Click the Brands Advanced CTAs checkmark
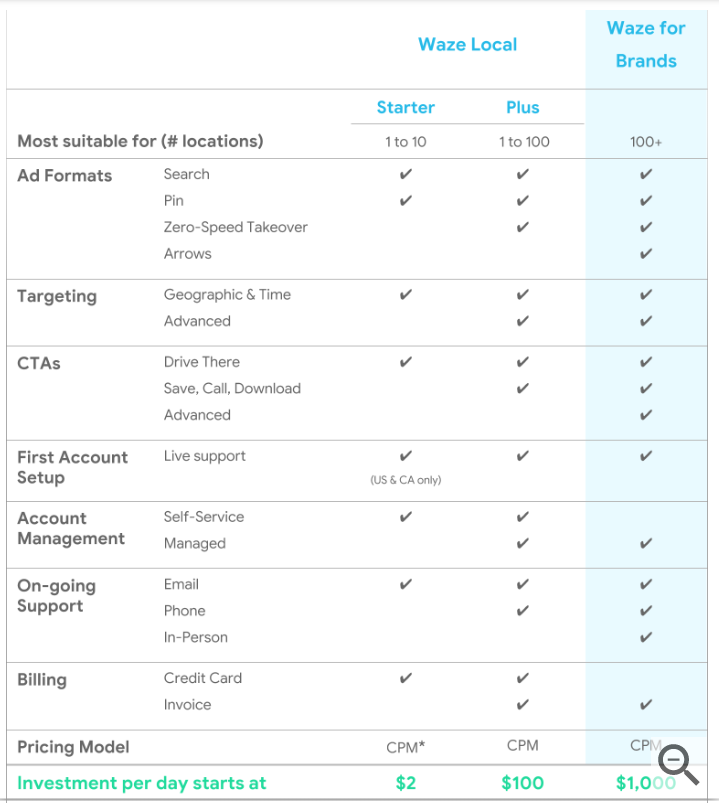 coord(646,415)
